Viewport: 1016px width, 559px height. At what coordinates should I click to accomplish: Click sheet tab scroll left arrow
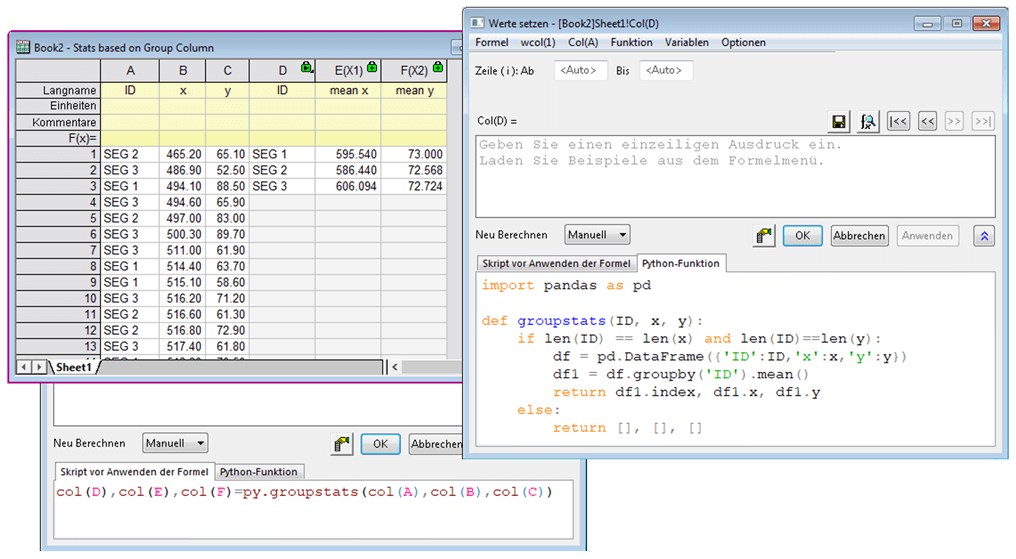[x=24, y=367]
